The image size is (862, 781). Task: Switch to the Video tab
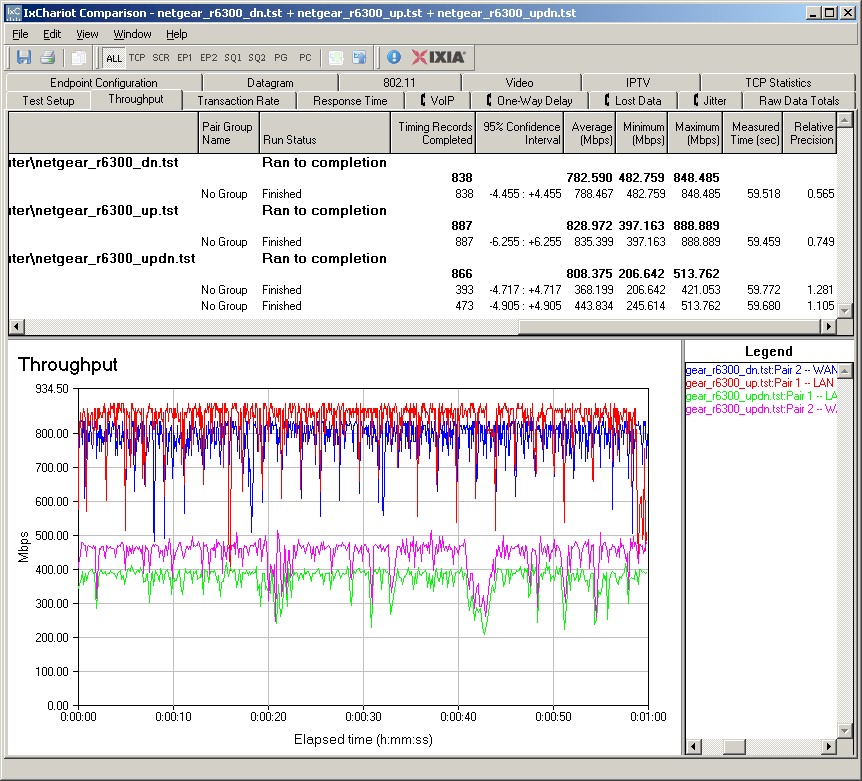coord(520,82)
